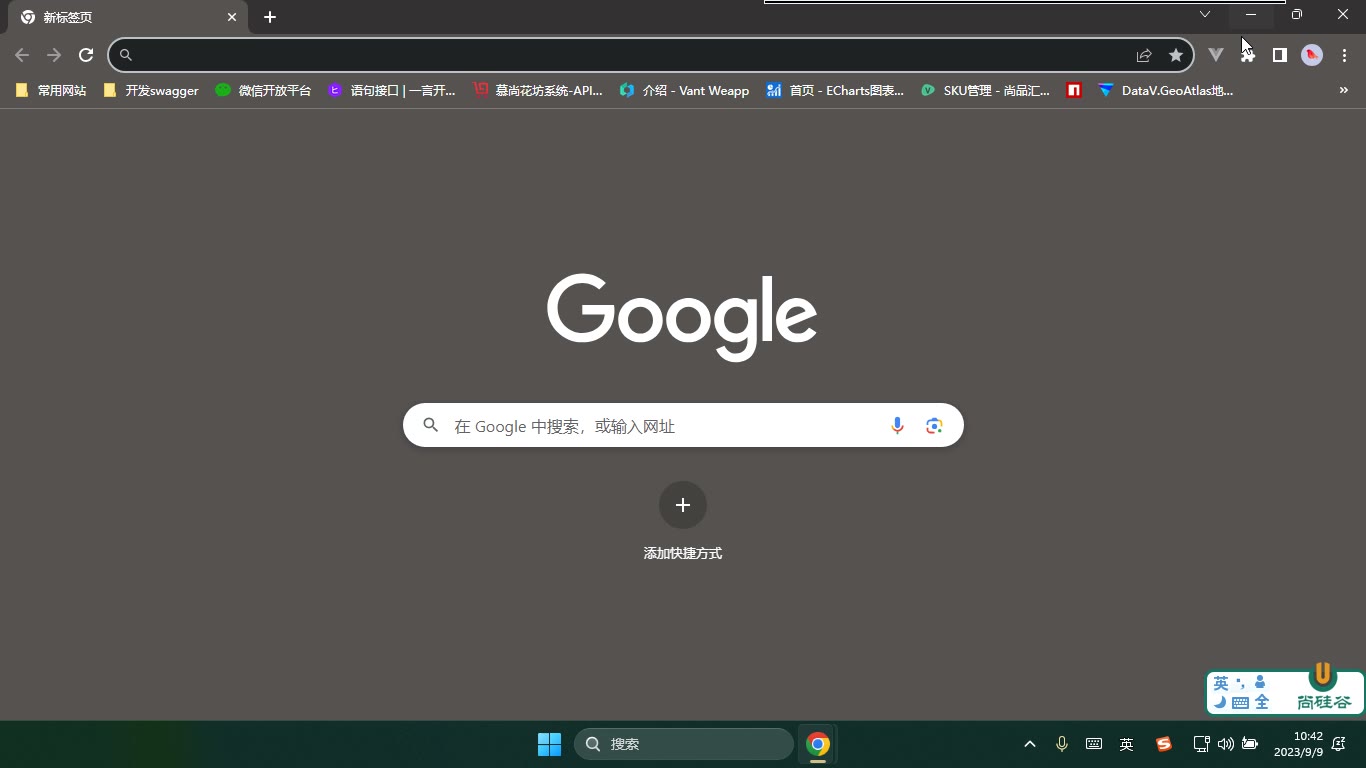The image size is (1366, 768).
Task: Click the microphone icon in system tray
Action: [1062, 744]
